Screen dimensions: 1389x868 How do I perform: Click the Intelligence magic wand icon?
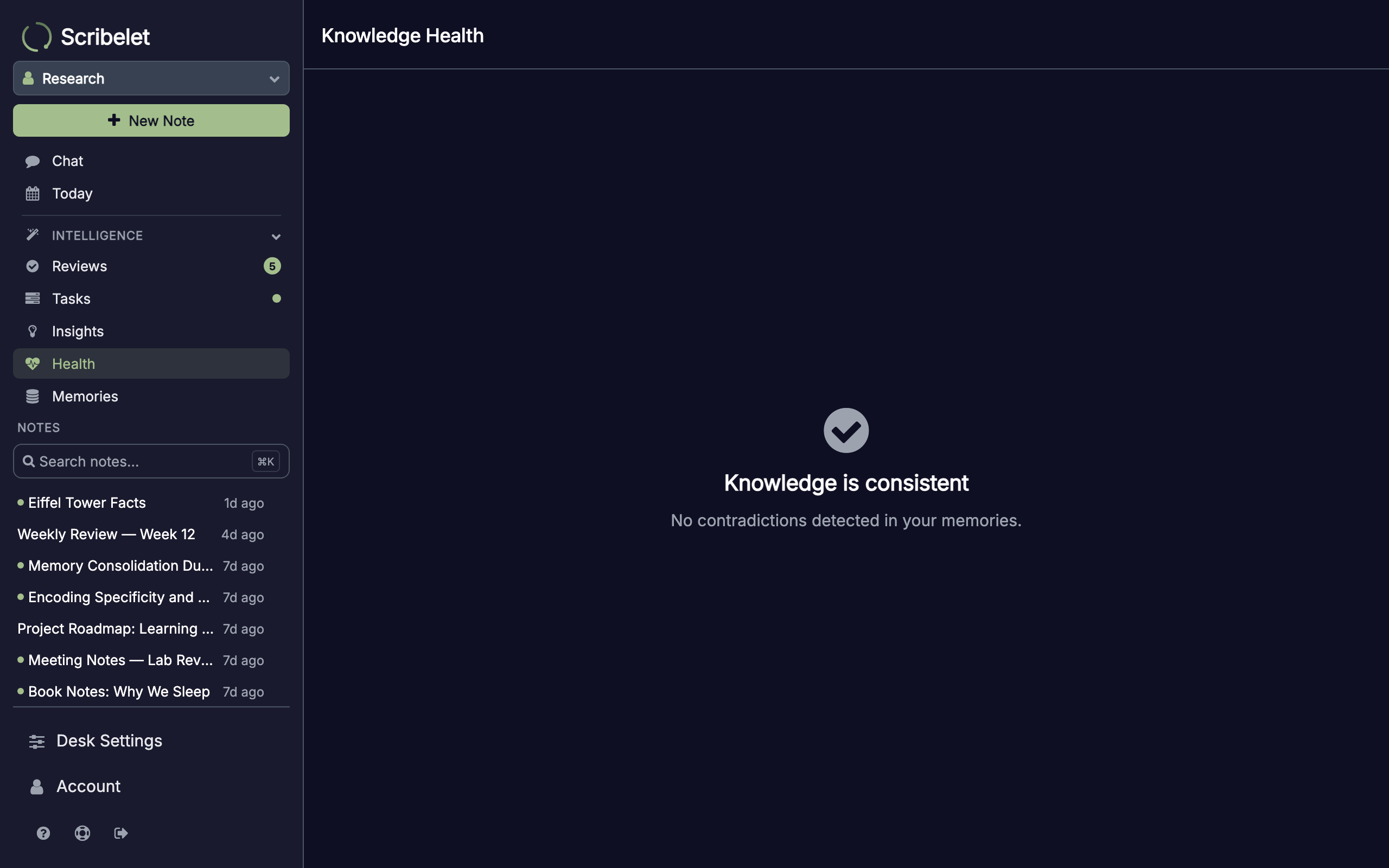click(33, 235)
